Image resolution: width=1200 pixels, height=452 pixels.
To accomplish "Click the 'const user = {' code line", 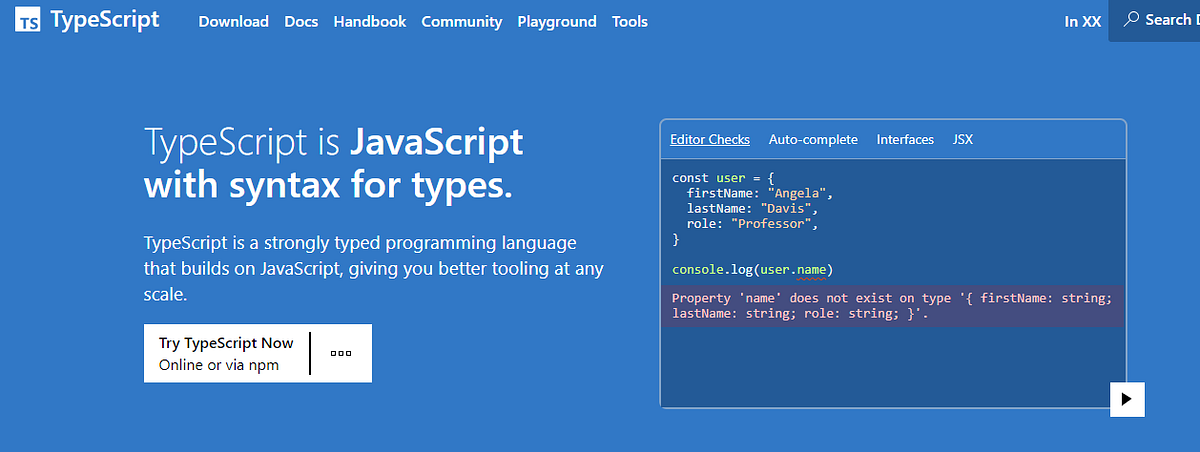I will pyautogui.click(x=722, y=179).
